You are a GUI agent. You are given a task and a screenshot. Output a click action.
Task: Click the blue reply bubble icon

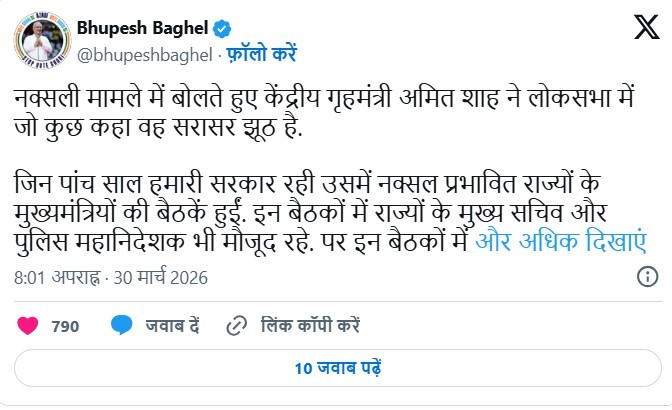point(123,325)
